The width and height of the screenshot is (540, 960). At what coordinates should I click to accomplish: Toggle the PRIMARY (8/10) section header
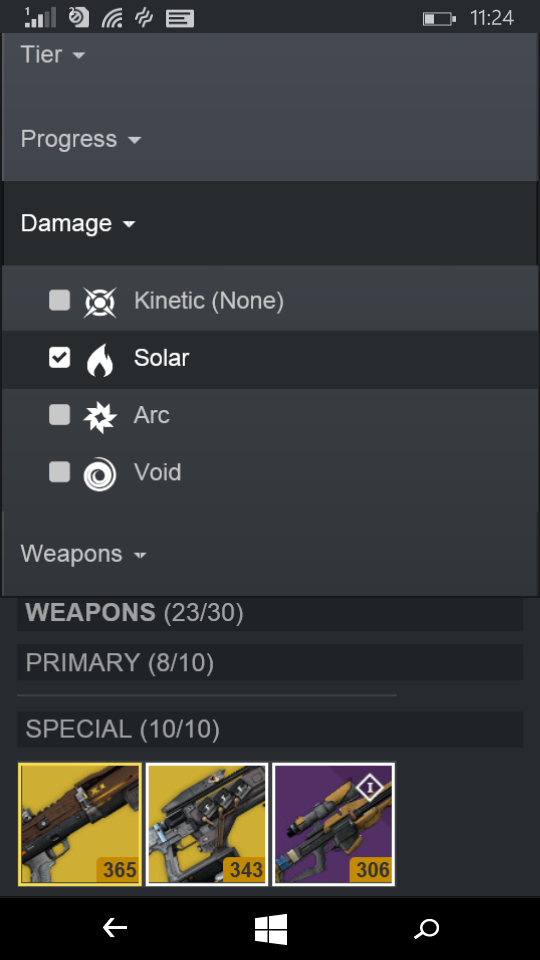click(270, 662)
